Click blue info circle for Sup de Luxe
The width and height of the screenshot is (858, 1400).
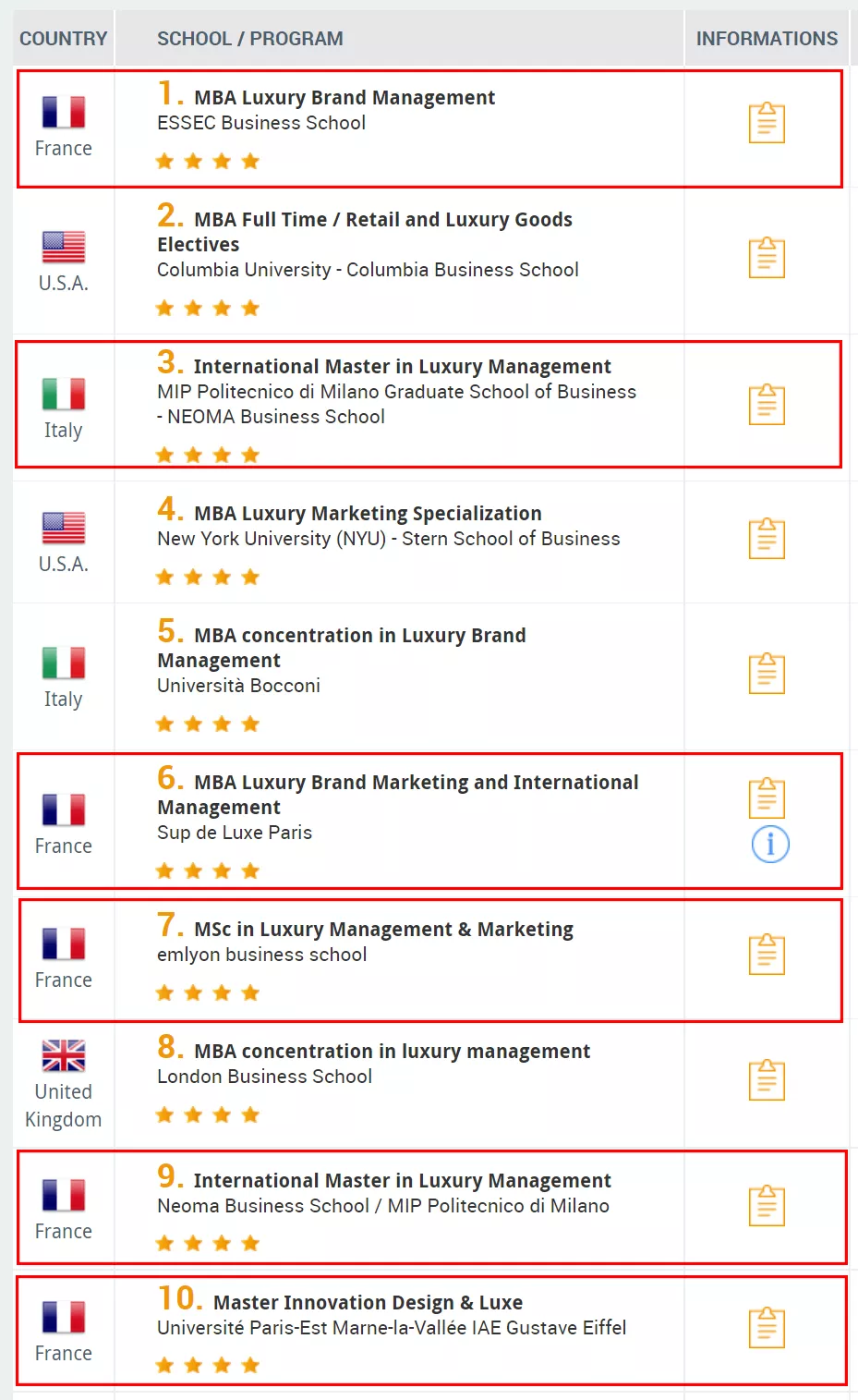[x=770, y=844]
